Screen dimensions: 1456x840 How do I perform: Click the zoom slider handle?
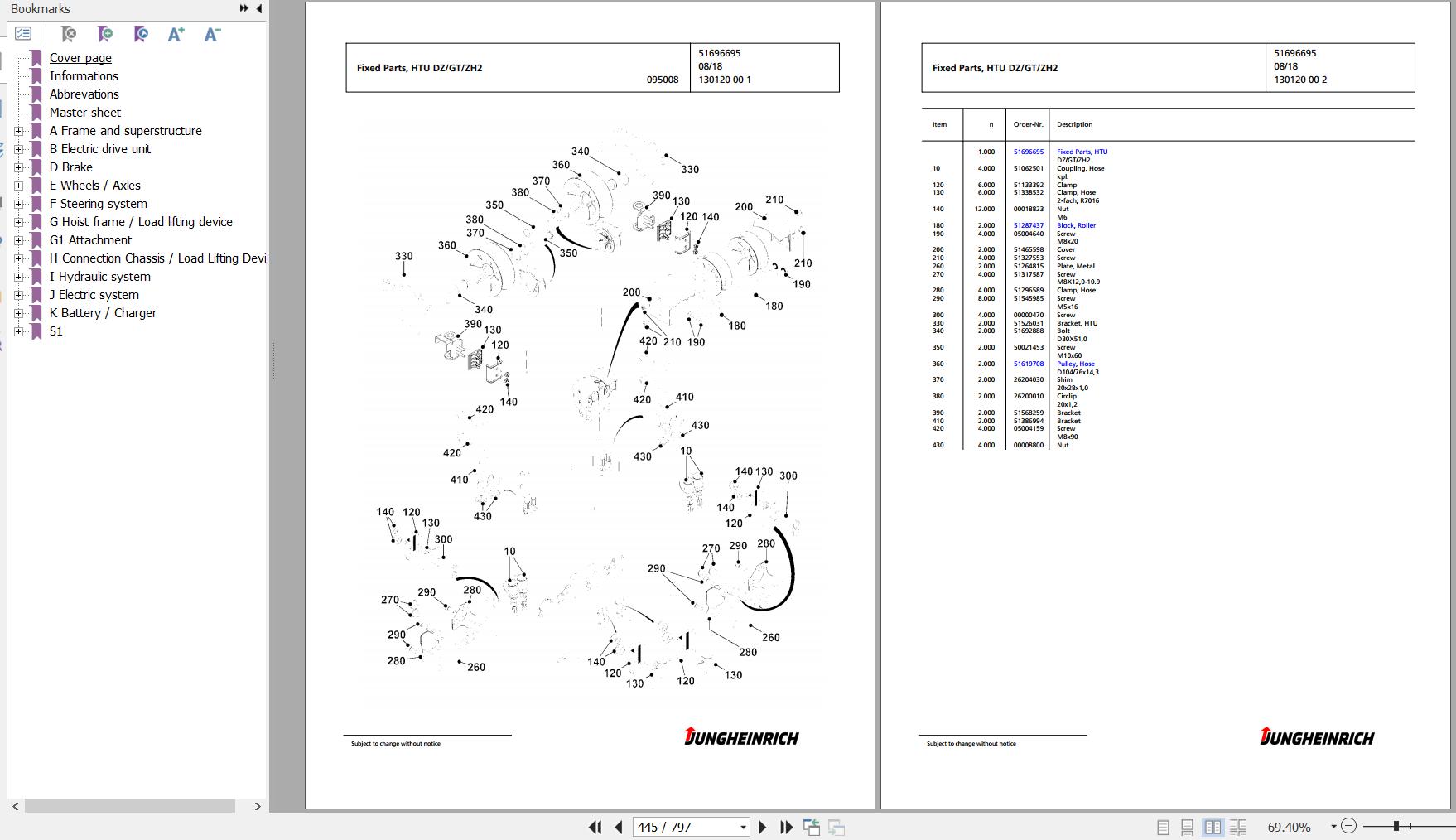tap(1396, 826)
